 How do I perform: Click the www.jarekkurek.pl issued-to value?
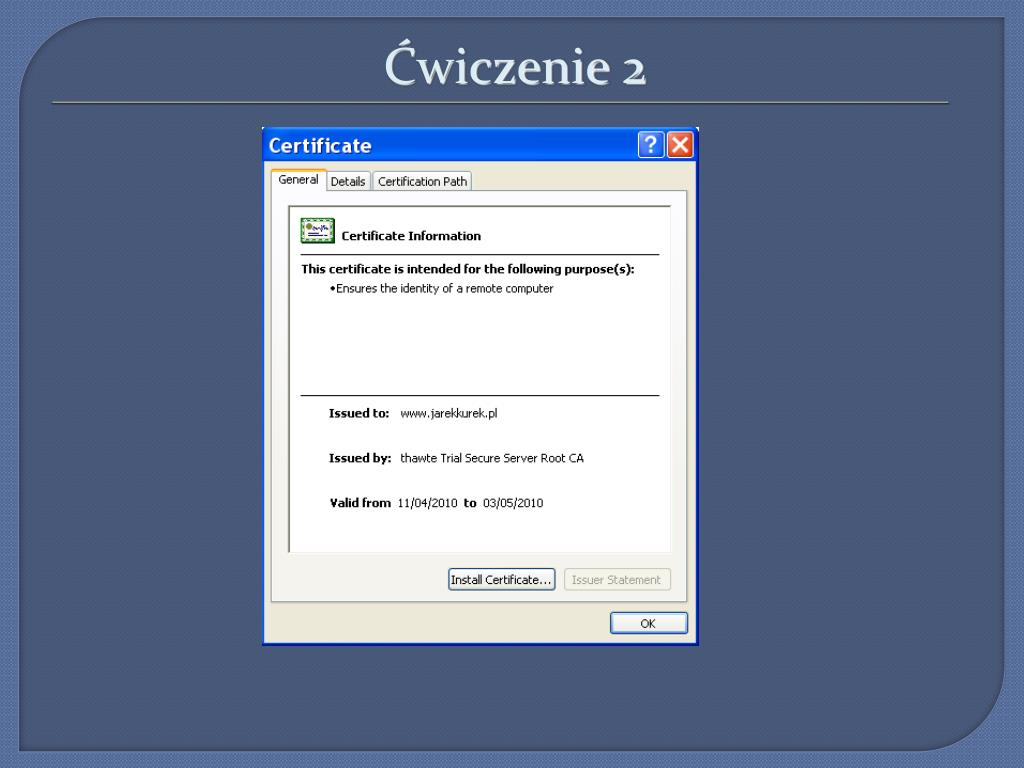(449, 413)
